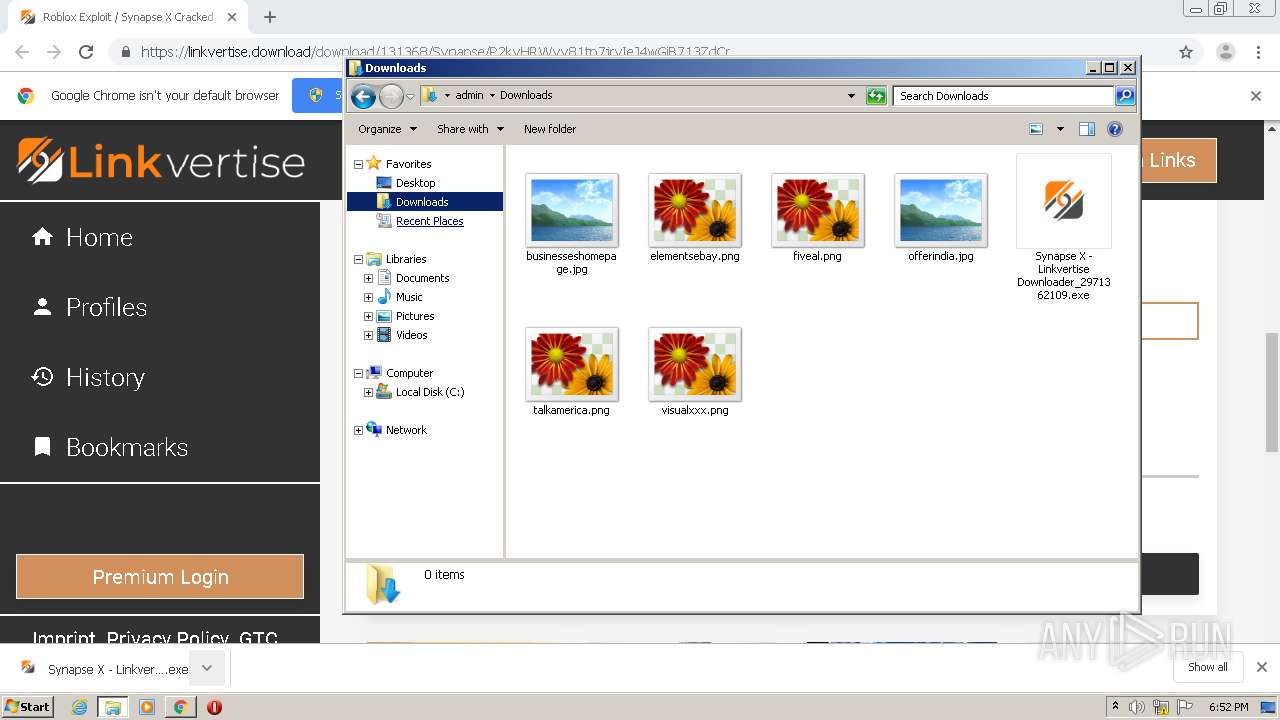Launch Internet Explorer from taskbar

80,707
